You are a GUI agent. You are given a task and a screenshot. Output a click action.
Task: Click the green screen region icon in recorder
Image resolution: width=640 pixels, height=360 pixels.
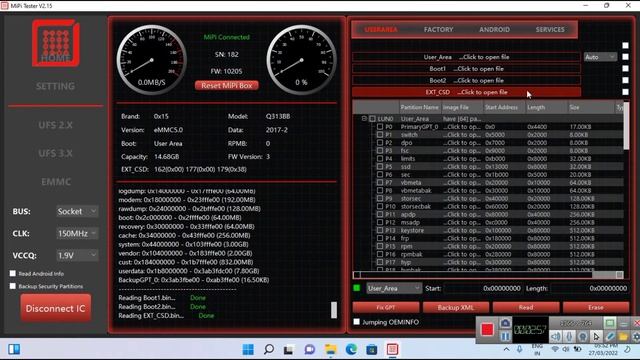click(609, 323)
